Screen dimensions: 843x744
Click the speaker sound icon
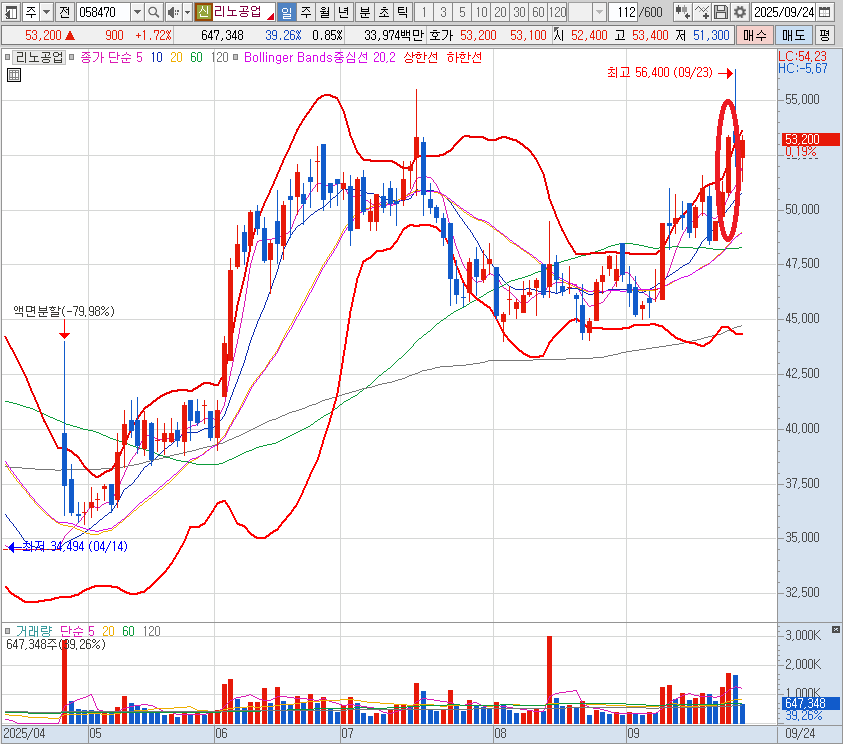click(x=173, y=12)
